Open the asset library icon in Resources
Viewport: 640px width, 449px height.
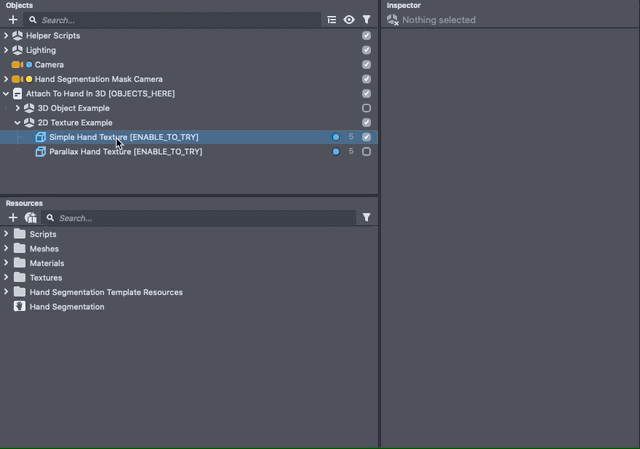coord(30,218)
